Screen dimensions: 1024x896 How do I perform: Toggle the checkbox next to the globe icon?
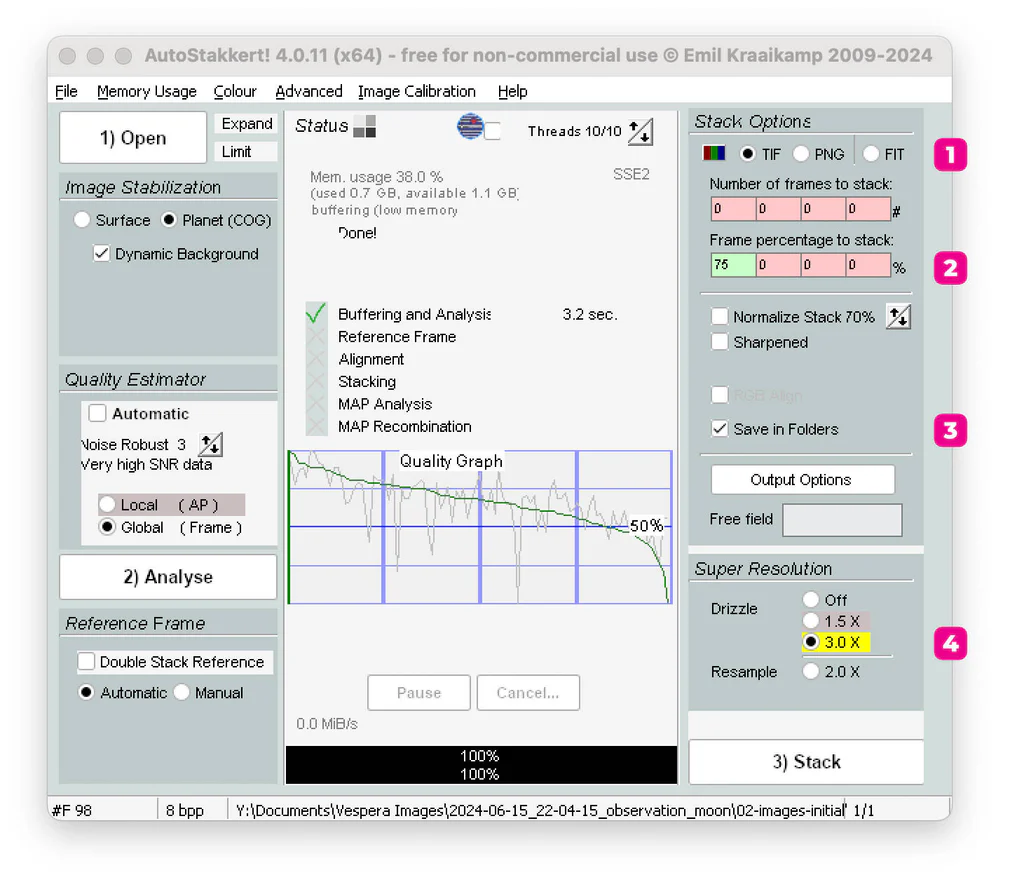[493, 131]
